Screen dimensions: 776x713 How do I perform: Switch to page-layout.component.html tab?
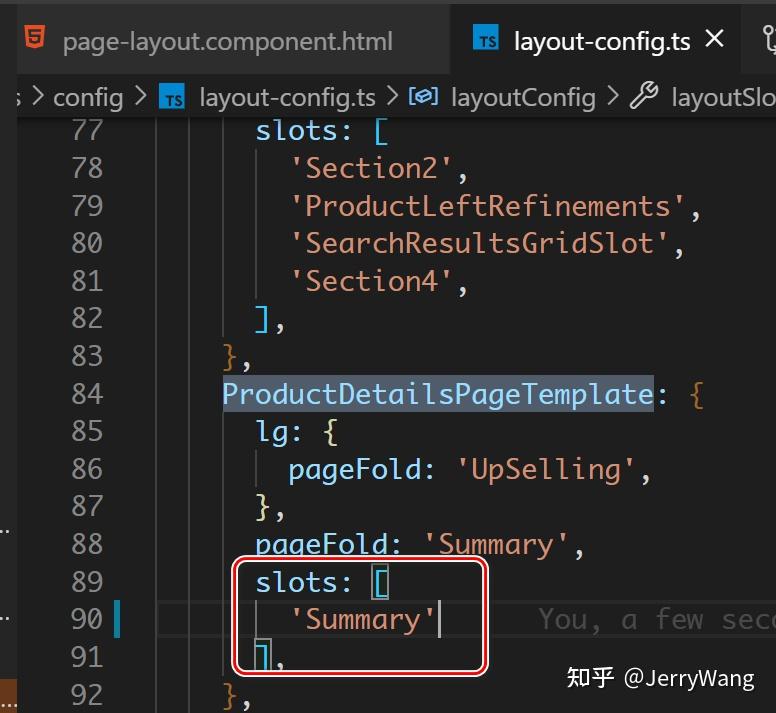pos(228,41)
